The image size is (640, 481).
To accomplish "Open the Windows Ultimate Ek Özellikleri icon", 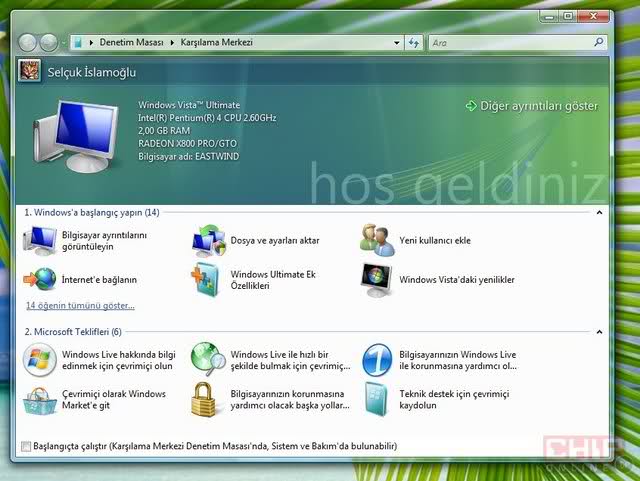I will [x=207, y=280].
